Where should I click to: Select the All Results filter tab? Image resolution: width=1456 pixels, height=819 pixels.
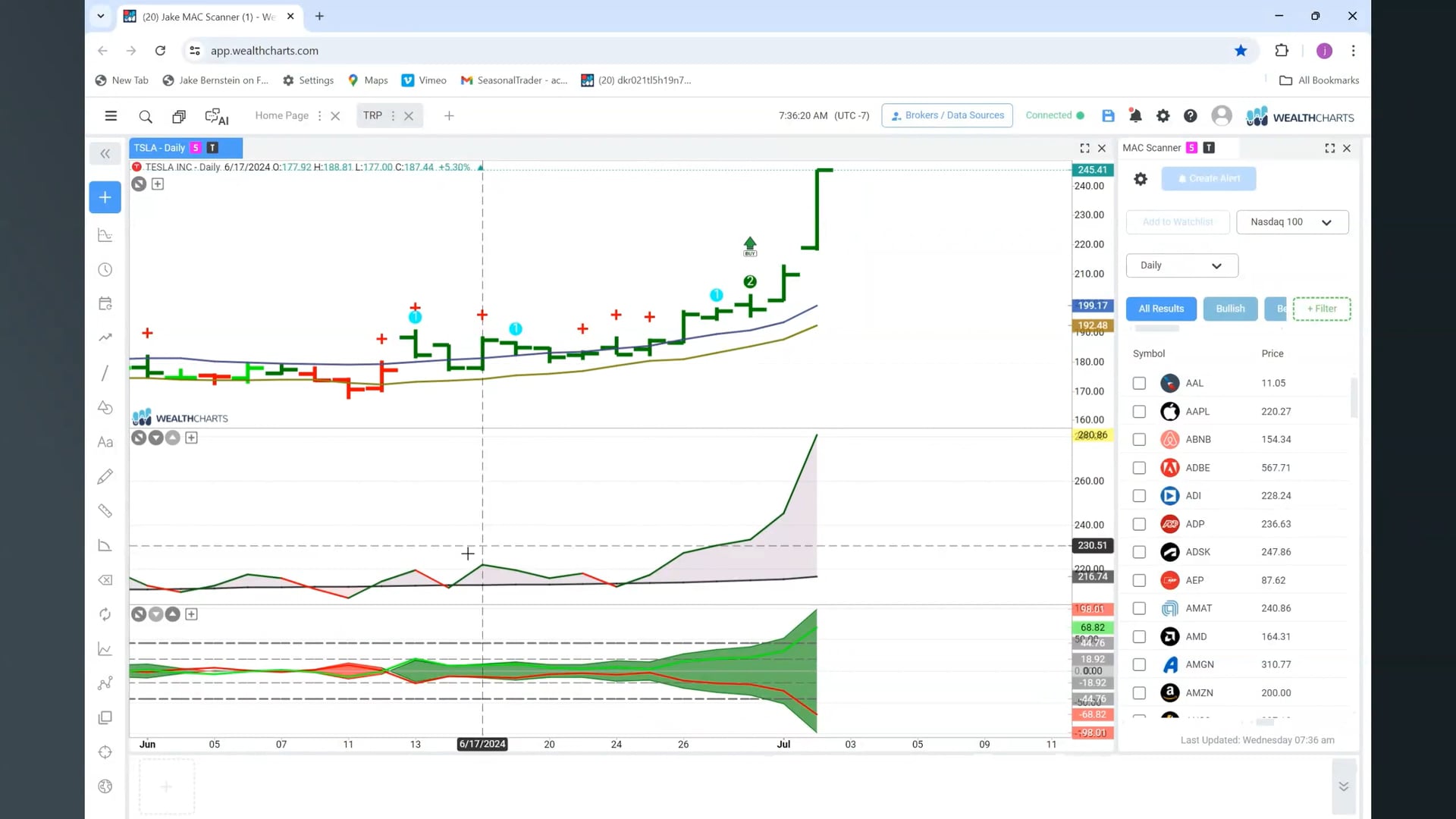(x=1161, y=309)
